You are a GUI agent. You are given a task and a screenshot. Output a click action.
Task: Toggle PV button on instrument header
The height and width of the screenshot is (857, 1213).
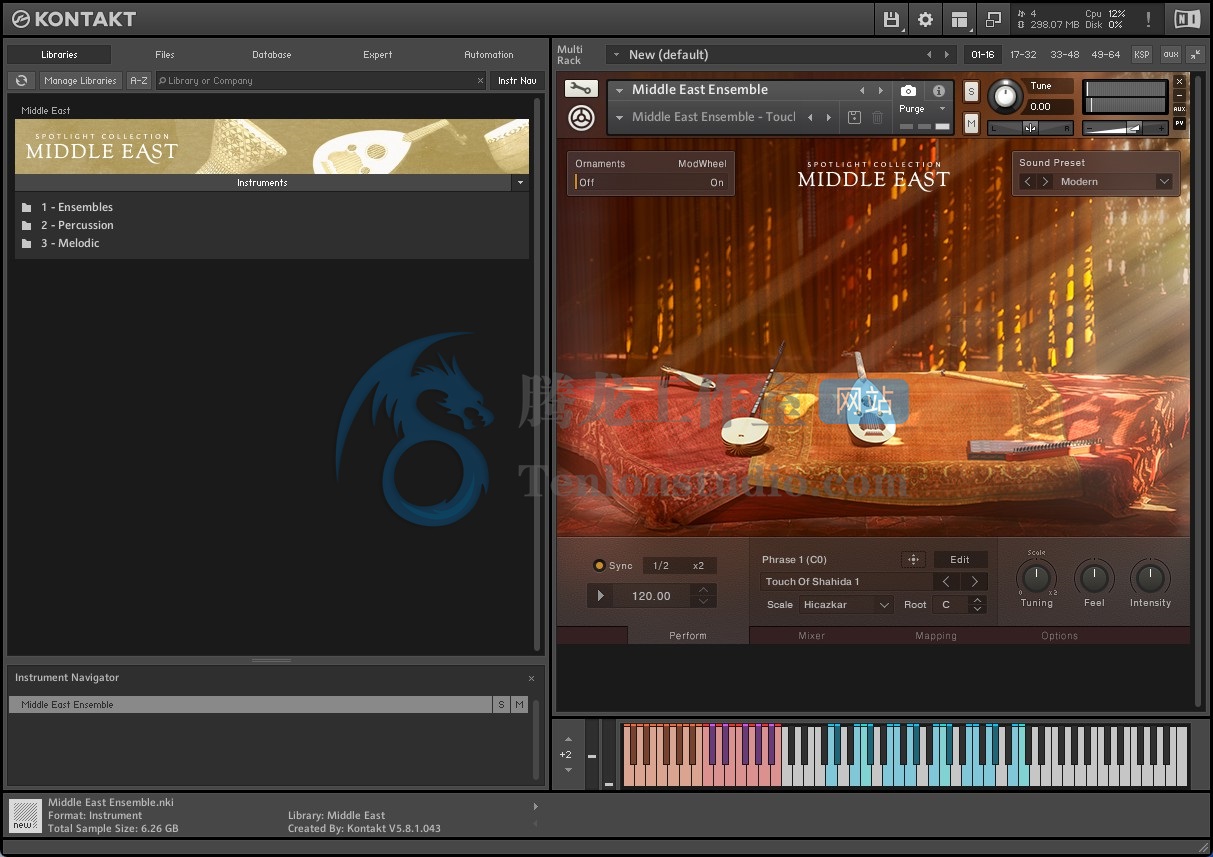[1180, 123]
